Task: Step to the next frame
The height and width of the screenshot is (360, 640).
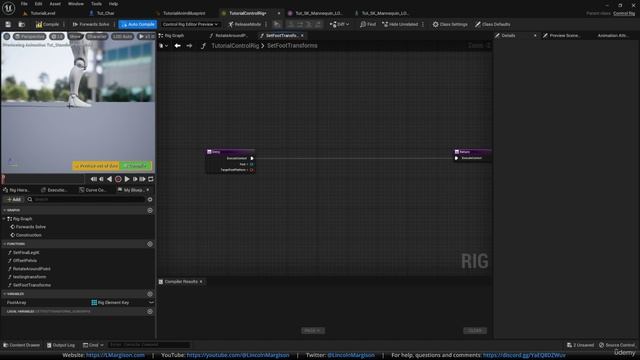Action: (135, 179)
